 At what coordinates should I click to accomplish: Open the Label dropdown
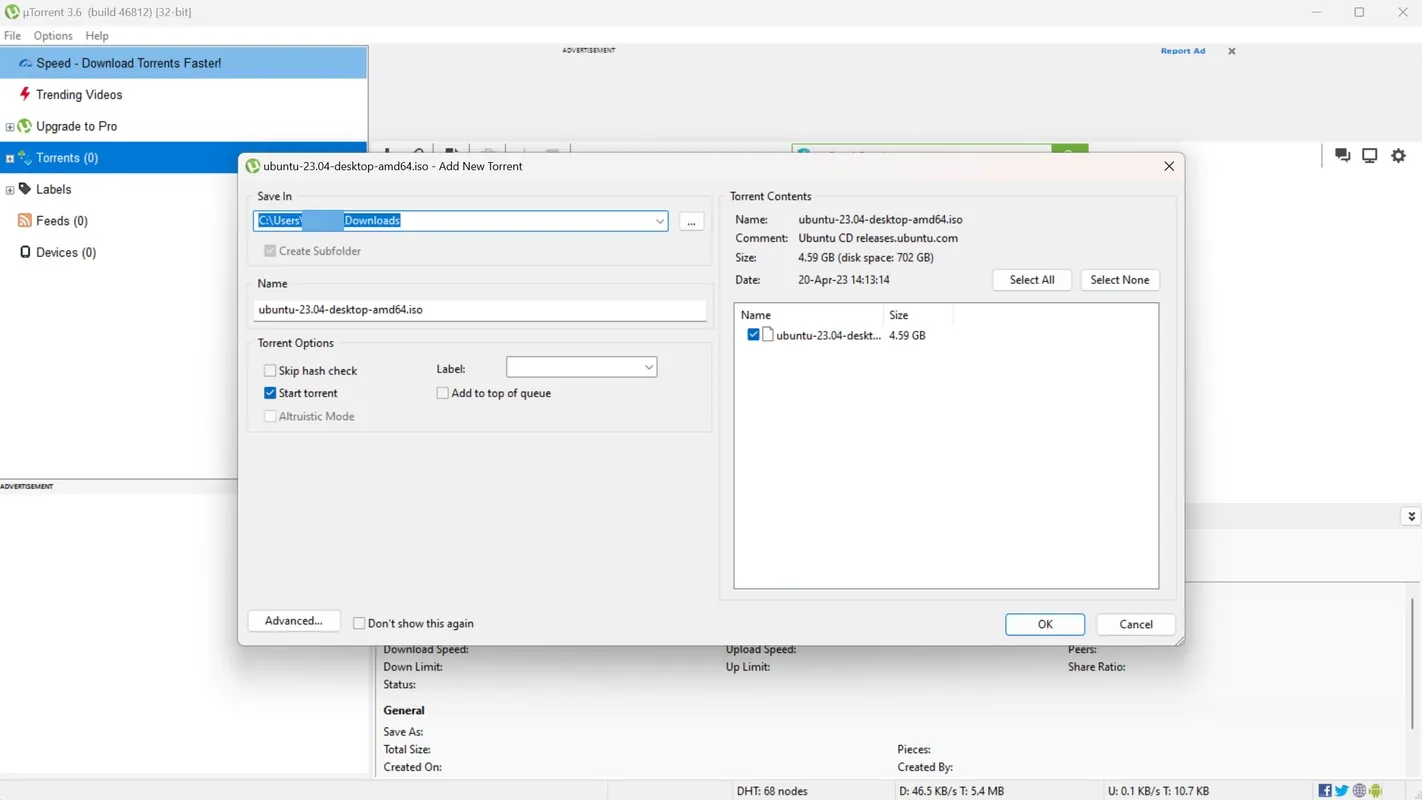point(581,368)
